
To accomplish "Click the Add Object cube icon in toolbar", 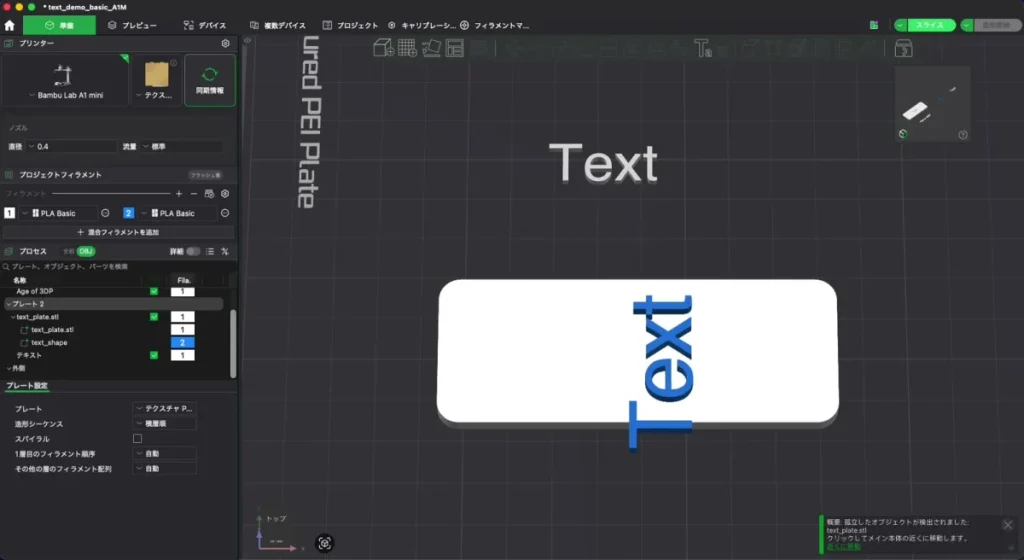I will coord(383,48).
